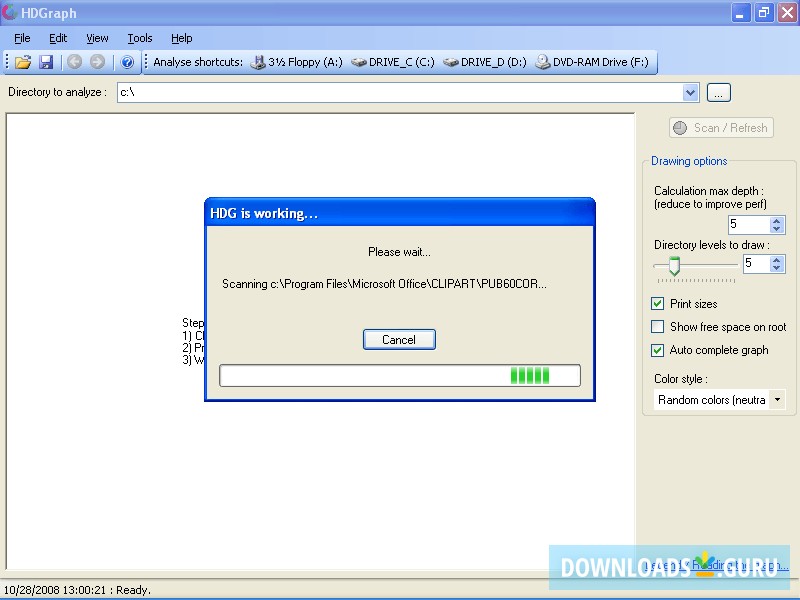Click the status bar "Ready." message
Image resolution: width=800 pixels, height=600 pixels.
click(133, 590)
